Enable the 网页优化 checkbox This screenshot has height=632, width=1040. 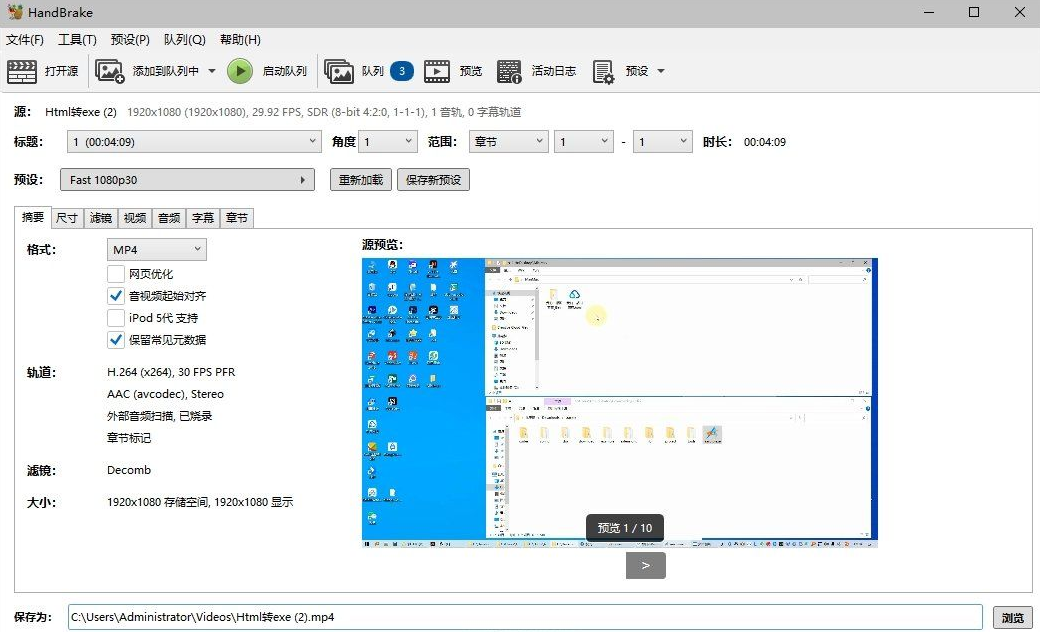pyautogui.click(x=116, y=274)
